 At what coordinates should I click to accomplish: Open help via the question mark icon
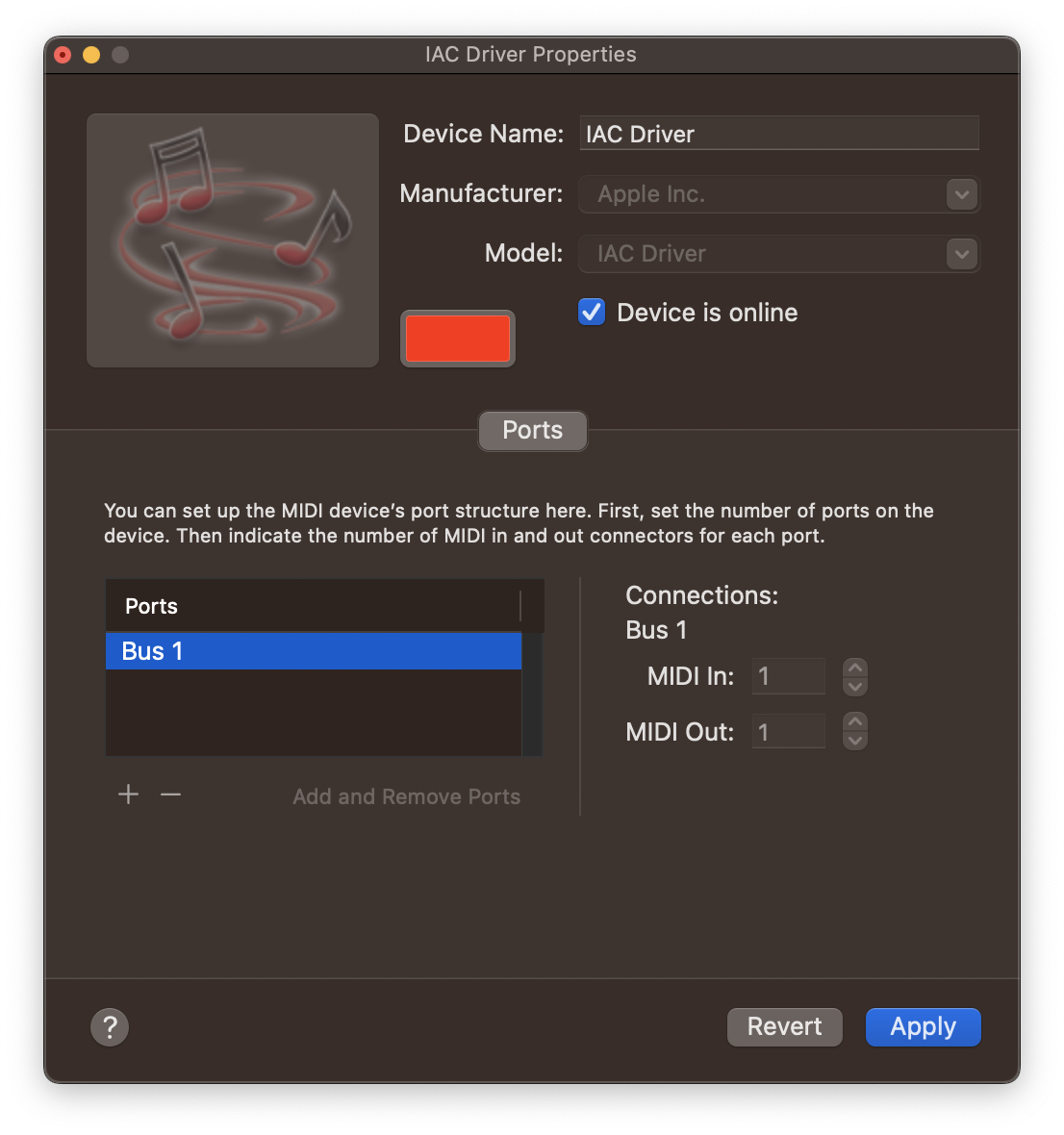(109, 1026)
